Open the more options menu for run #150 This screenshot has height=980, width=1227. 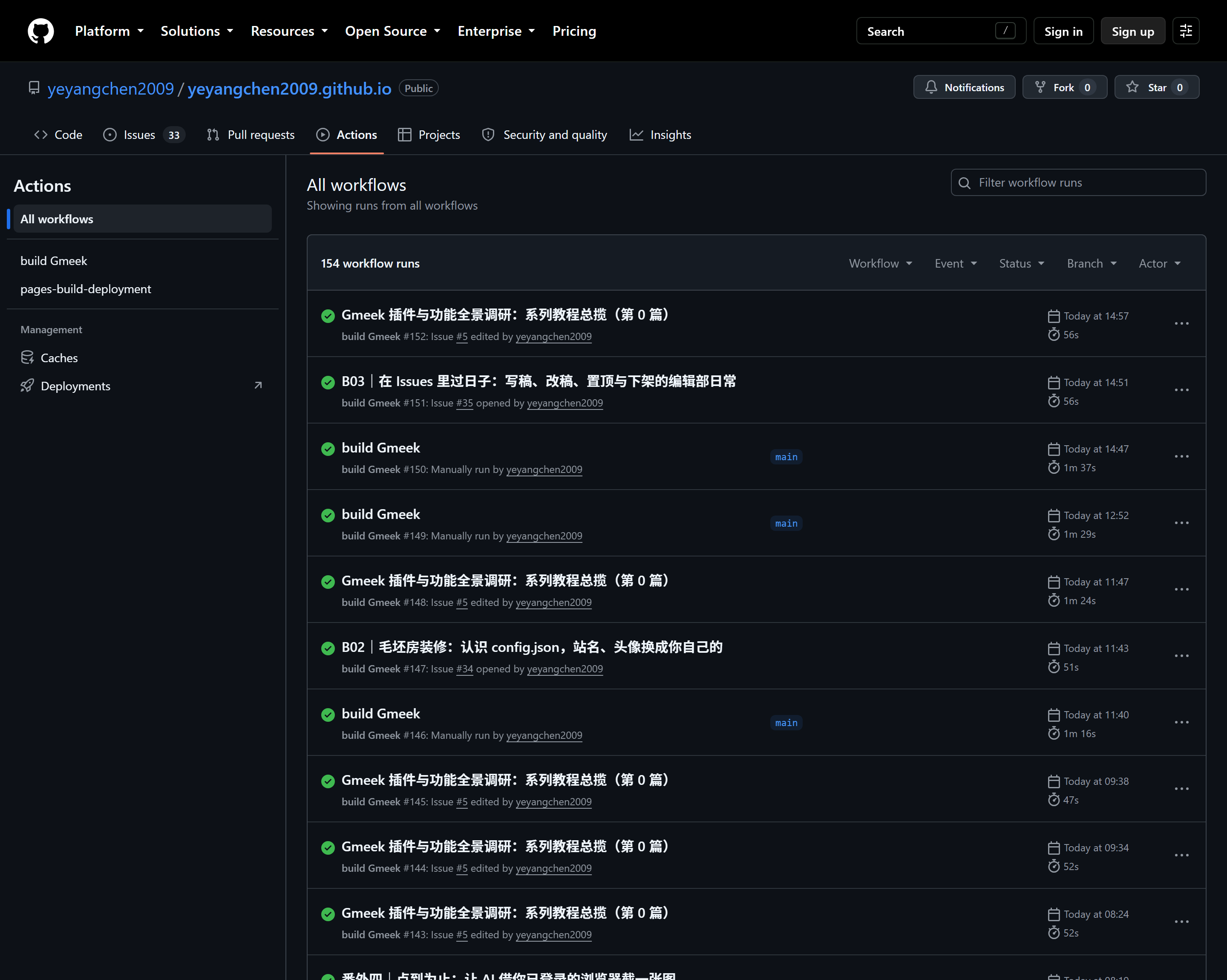(x=1181, y=456)
